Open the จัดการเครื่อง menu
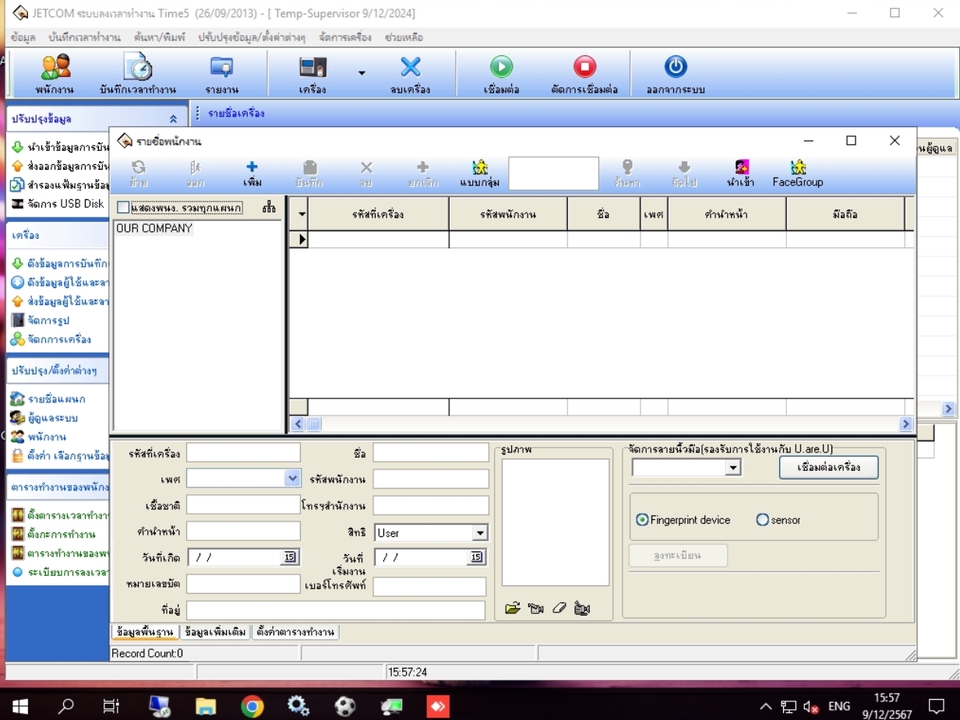The width and height of the screenshot is (960, 720). coord(345,37)
